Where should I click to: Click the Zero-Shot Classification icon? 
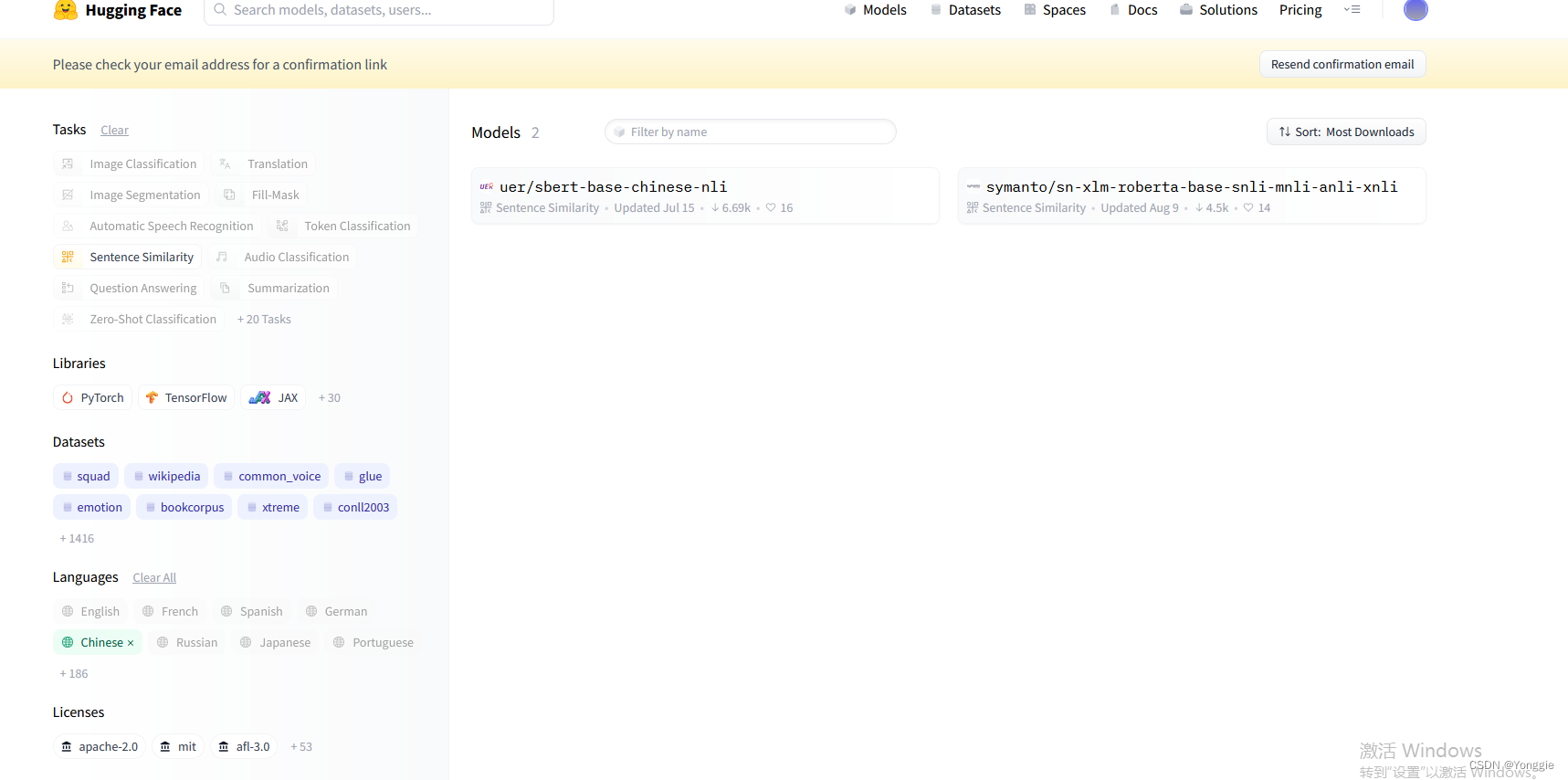coord(68,320)
